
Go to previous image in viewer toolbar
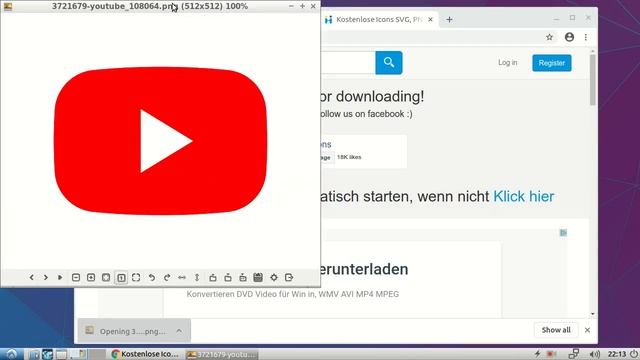click(x=31, y=278)
